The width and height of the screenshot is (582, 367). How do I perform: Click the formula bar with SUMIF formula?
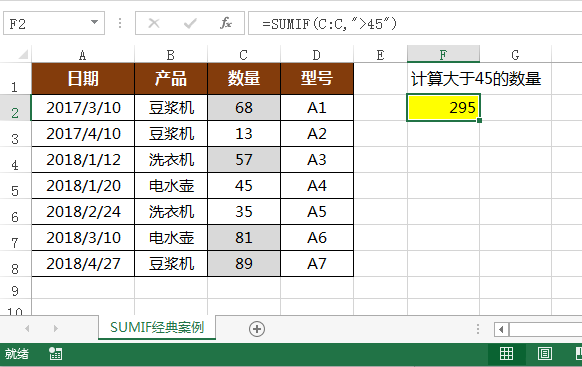tap(415, 23)
